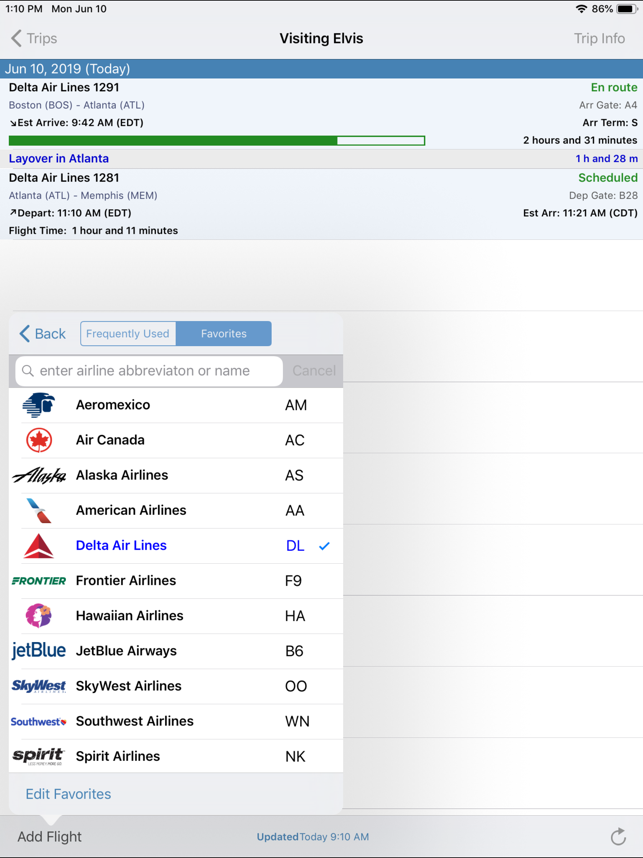Click the Scheduled status
The image size is (643, 858).
pyautogui.click(x=608, y=178)
